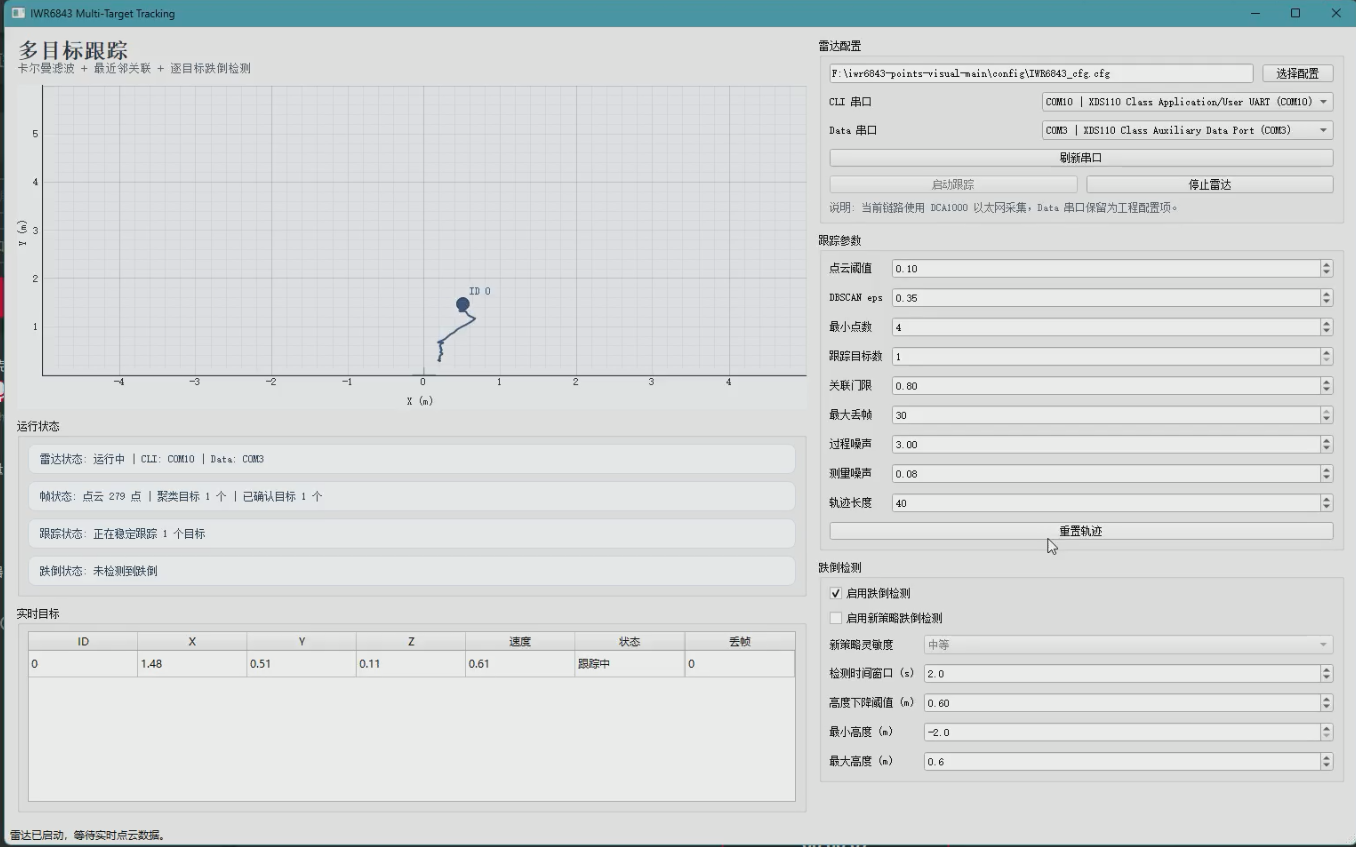Click the 最大丢帧 value field 30

[1105, 415]
